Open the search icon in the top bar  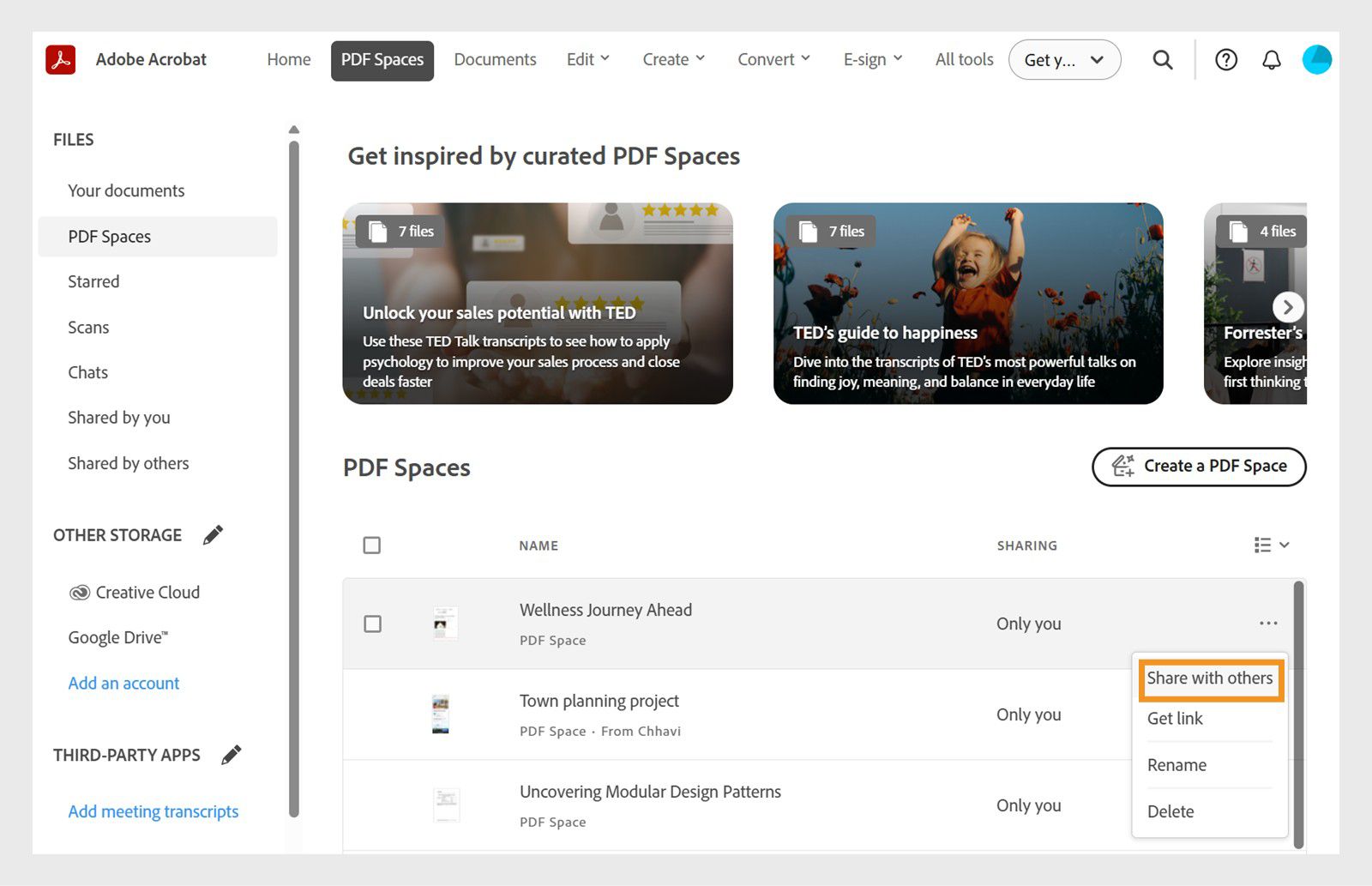click(1162, 59)
